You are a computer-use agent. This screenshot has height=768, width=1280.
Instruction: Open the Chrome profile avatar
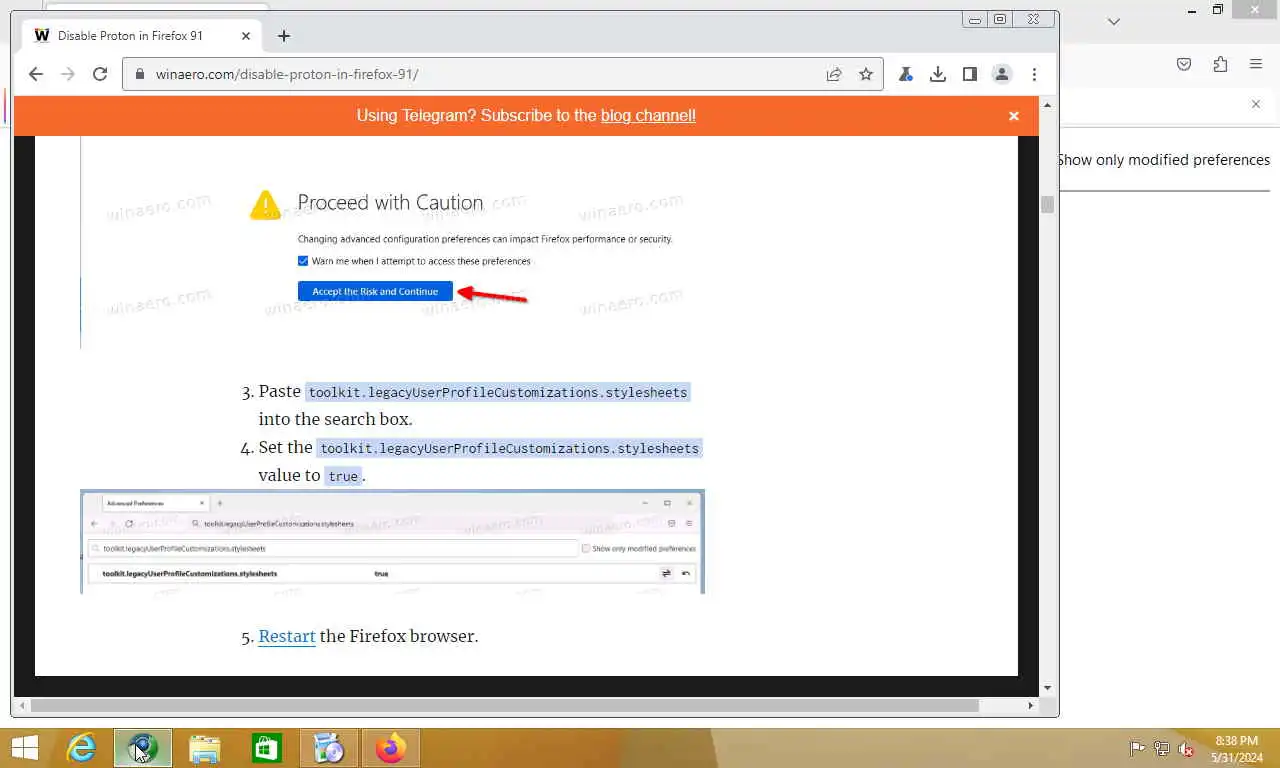point(1001,74)
